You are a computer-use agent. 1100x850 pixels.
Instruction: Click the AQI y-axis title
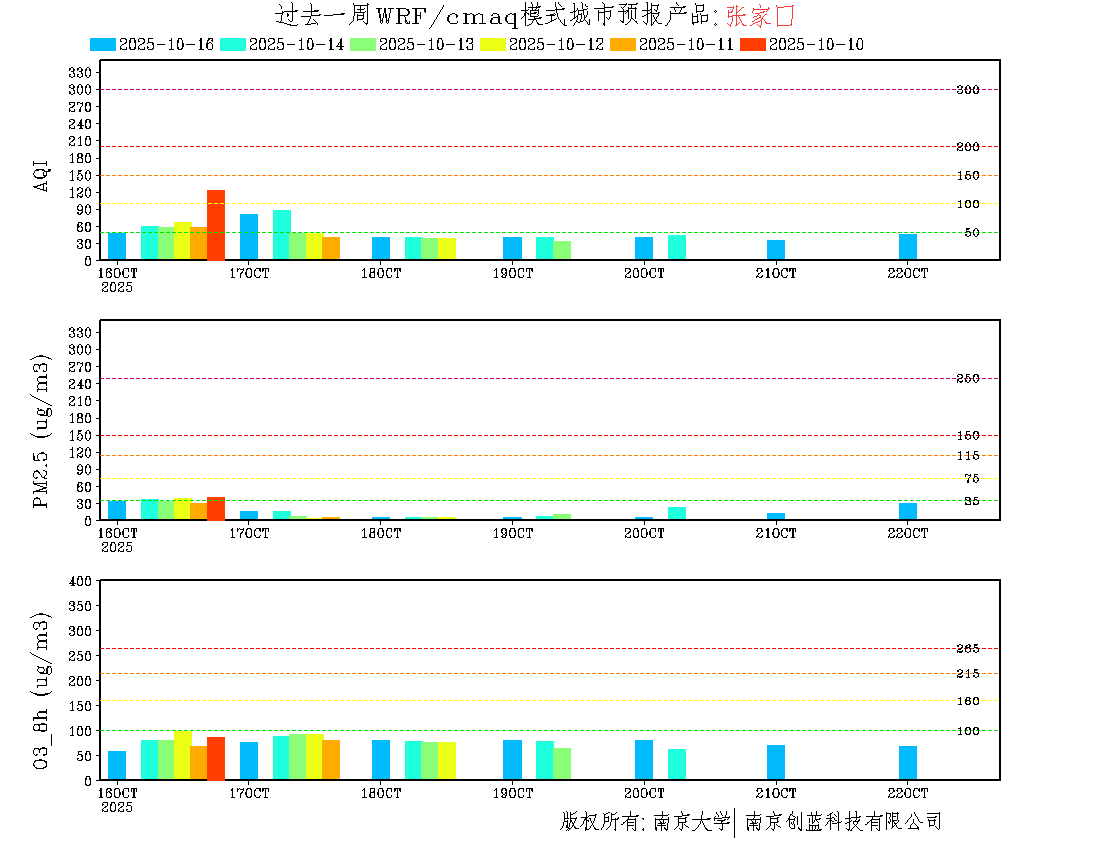point(42,174)
